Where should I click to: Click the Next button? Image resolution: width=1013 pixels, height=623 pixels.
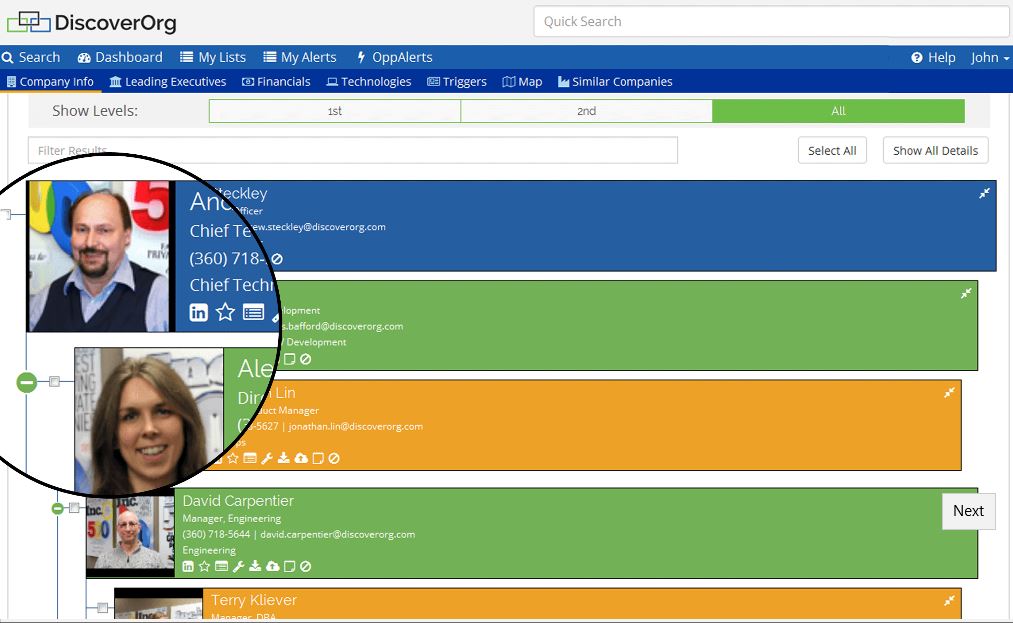coord(967,511)
